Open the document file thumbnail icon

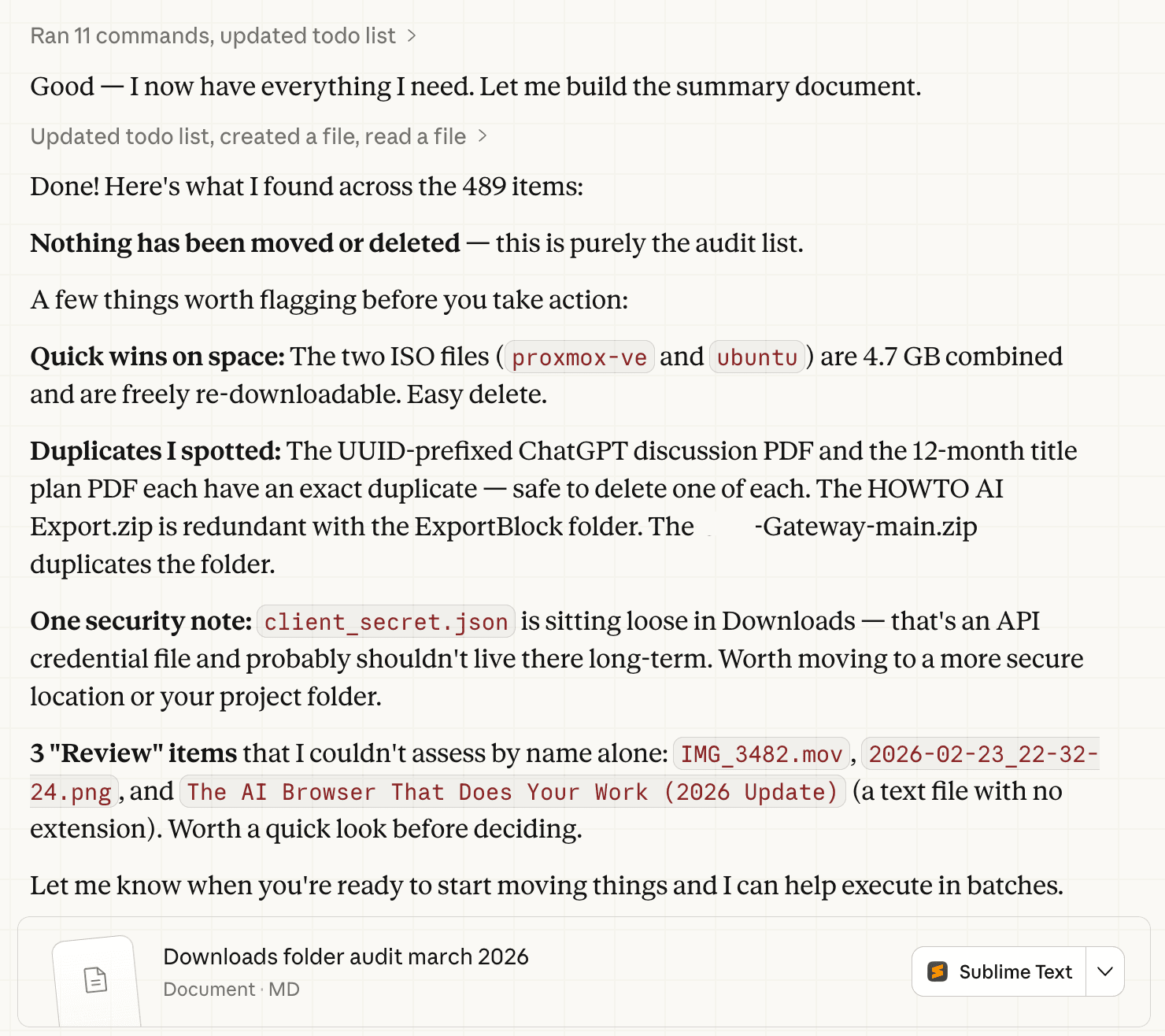pos(95,980)
